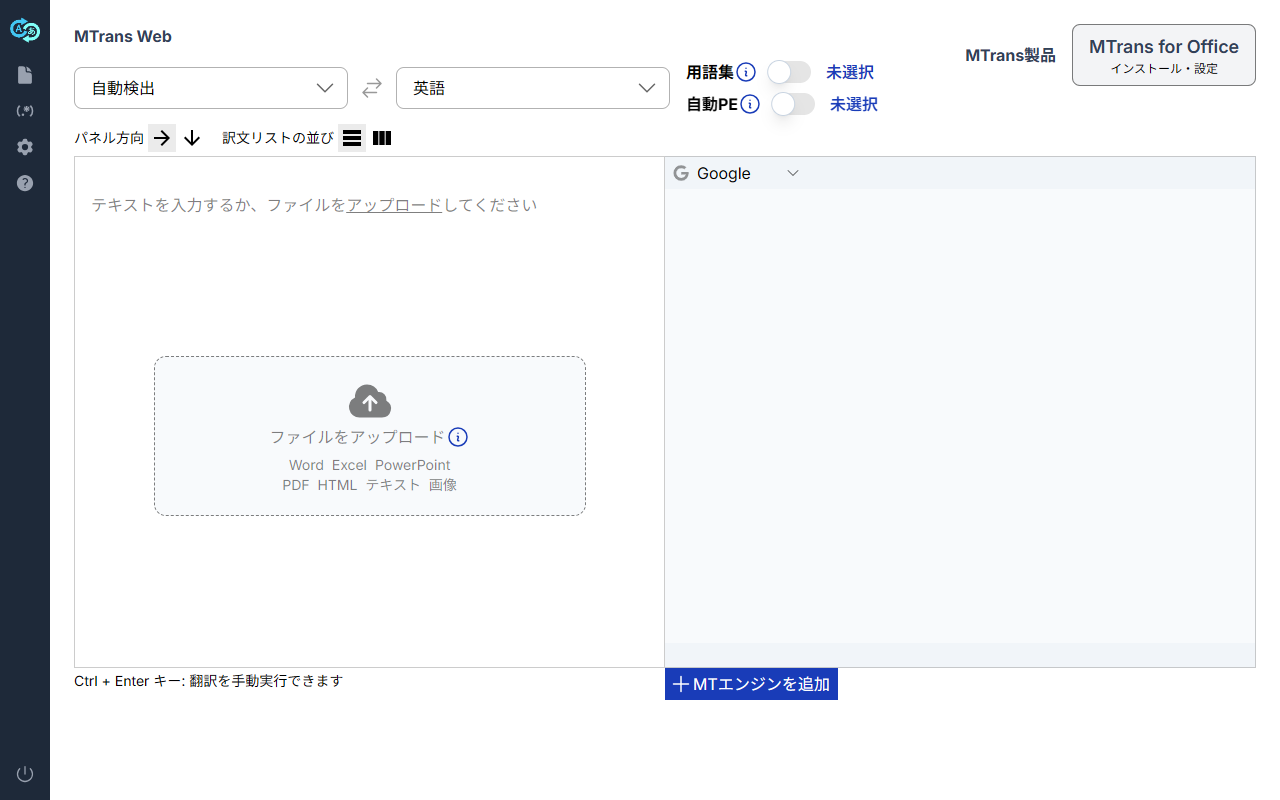This screenshot has height=800, width=1280.
Task: Open the 自動検出 source language dropdown
Action: pos(211,88)
